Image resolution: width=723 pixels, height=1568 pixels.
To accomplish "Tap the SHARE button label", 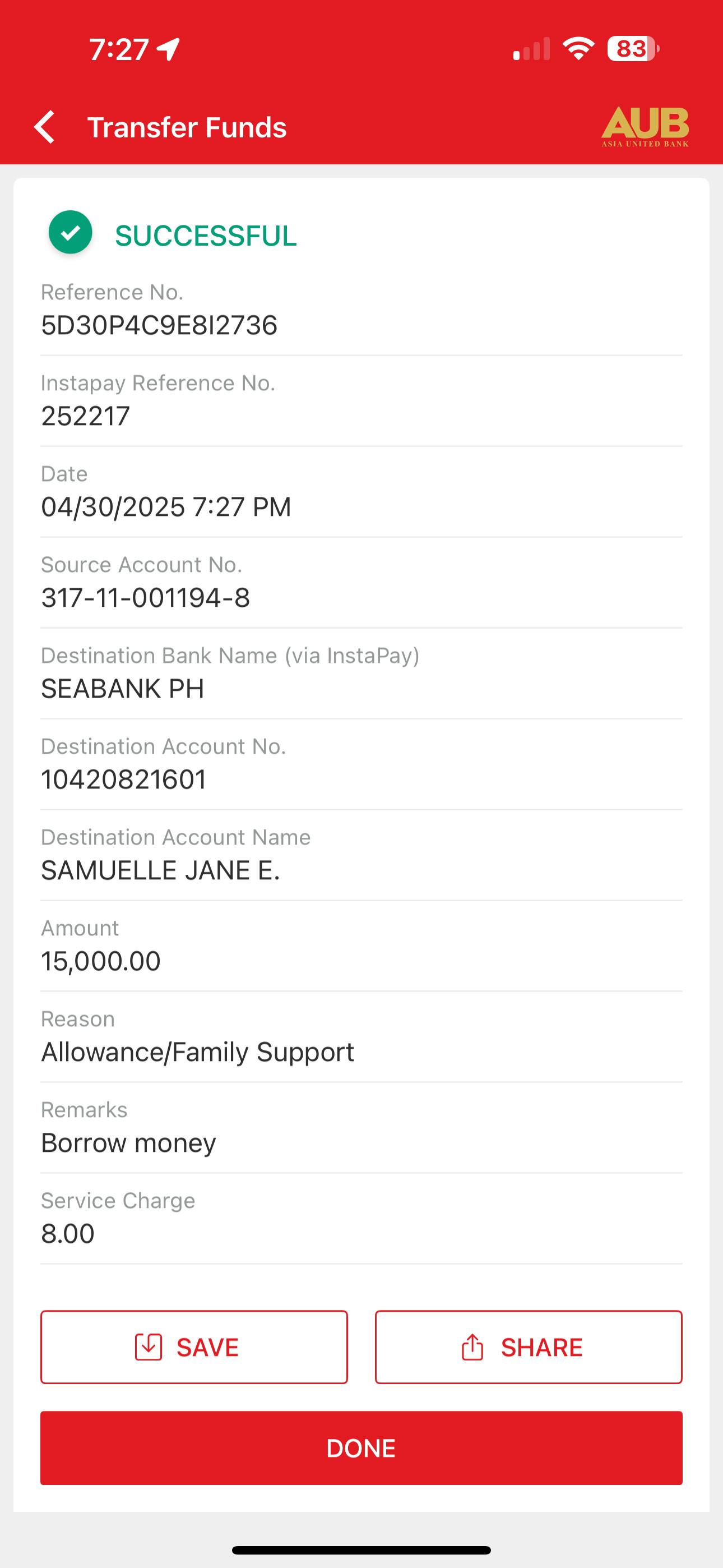I will tap(541, 1348).
